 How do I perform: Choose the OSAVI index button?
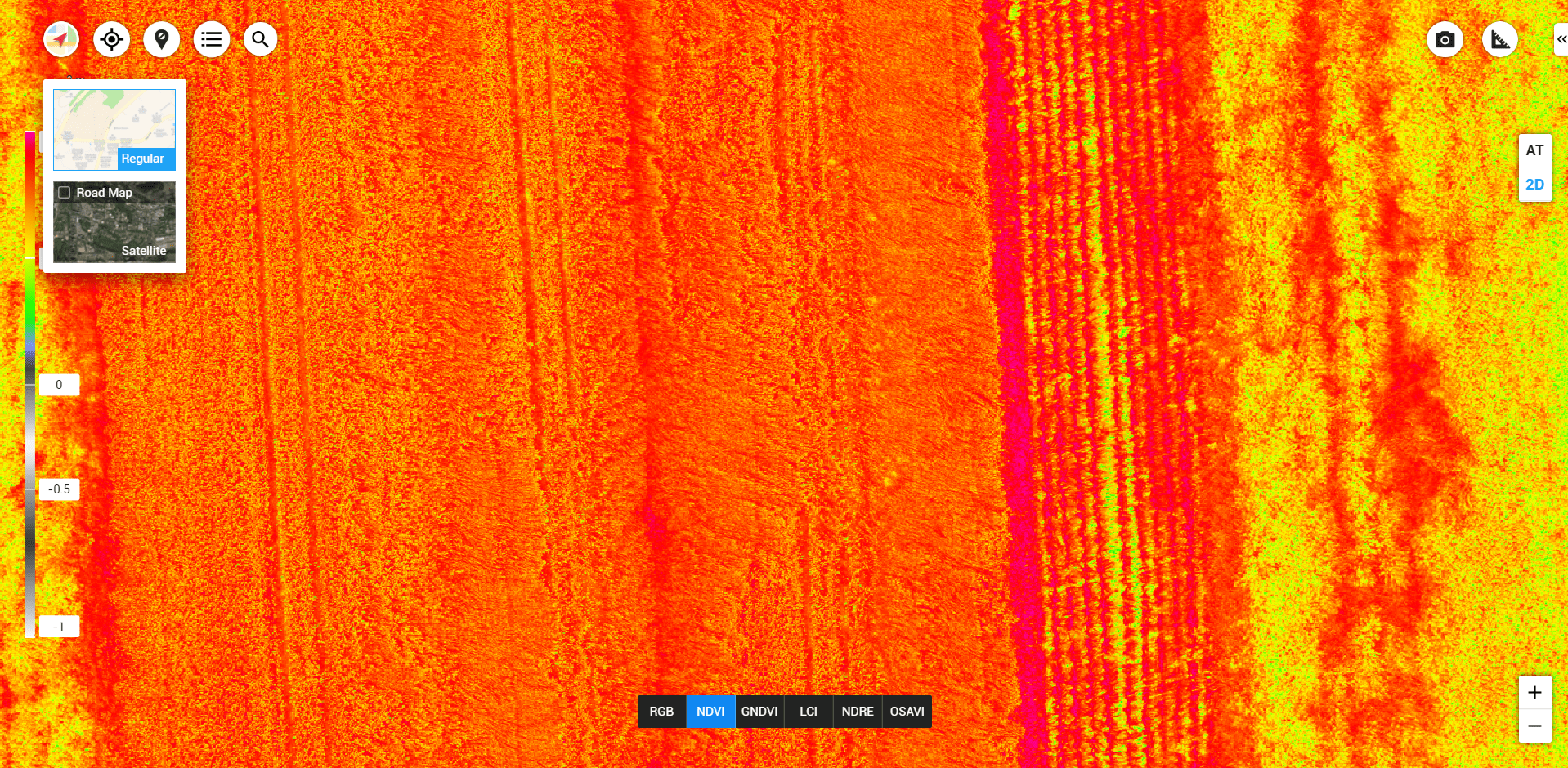tap(907, 712)
